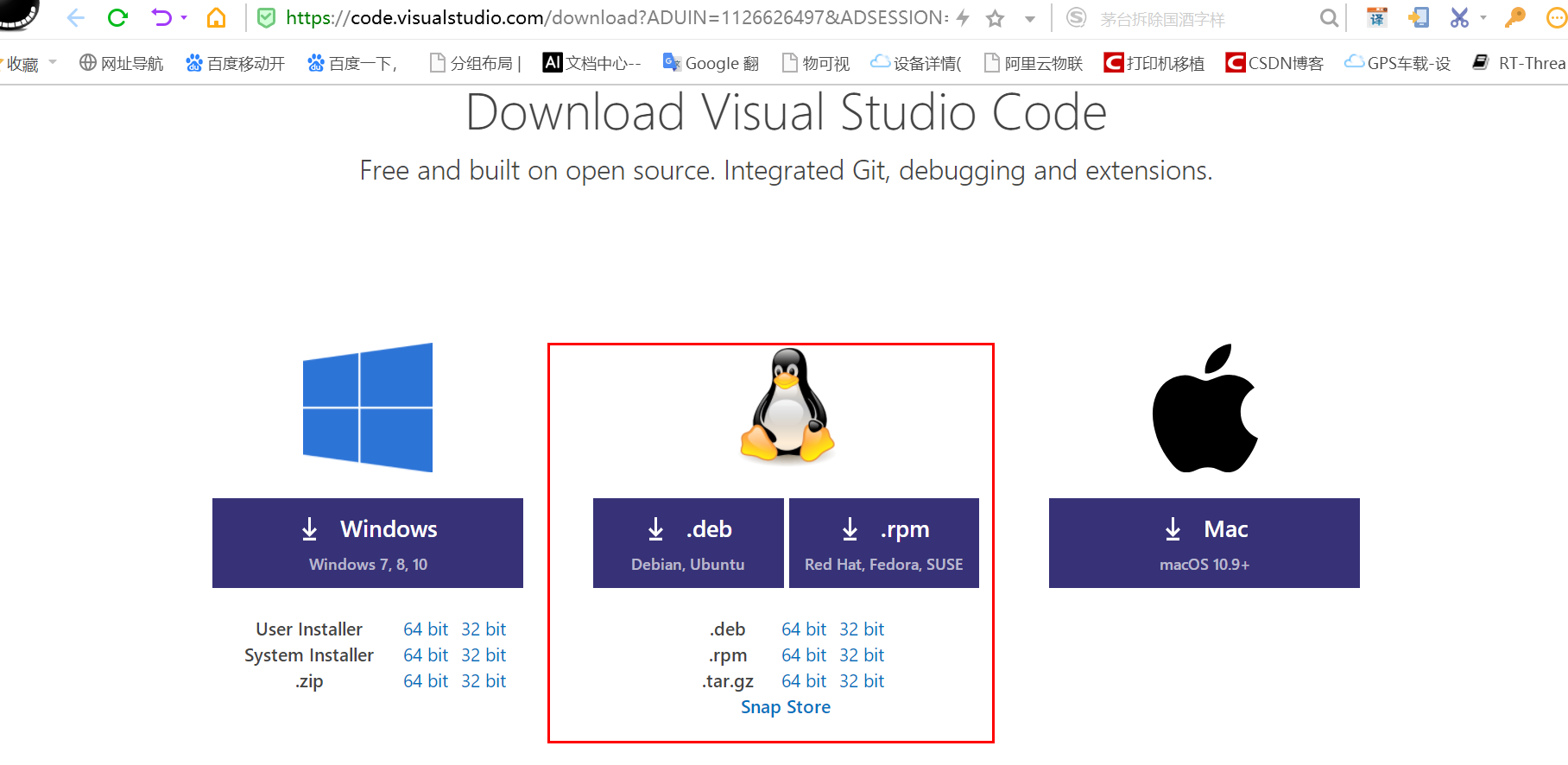Image resolution: width=1568 pixels, height=765 pixels.
Task: Click the send-to-phone toolbar icon
Action: [1418, 17]
